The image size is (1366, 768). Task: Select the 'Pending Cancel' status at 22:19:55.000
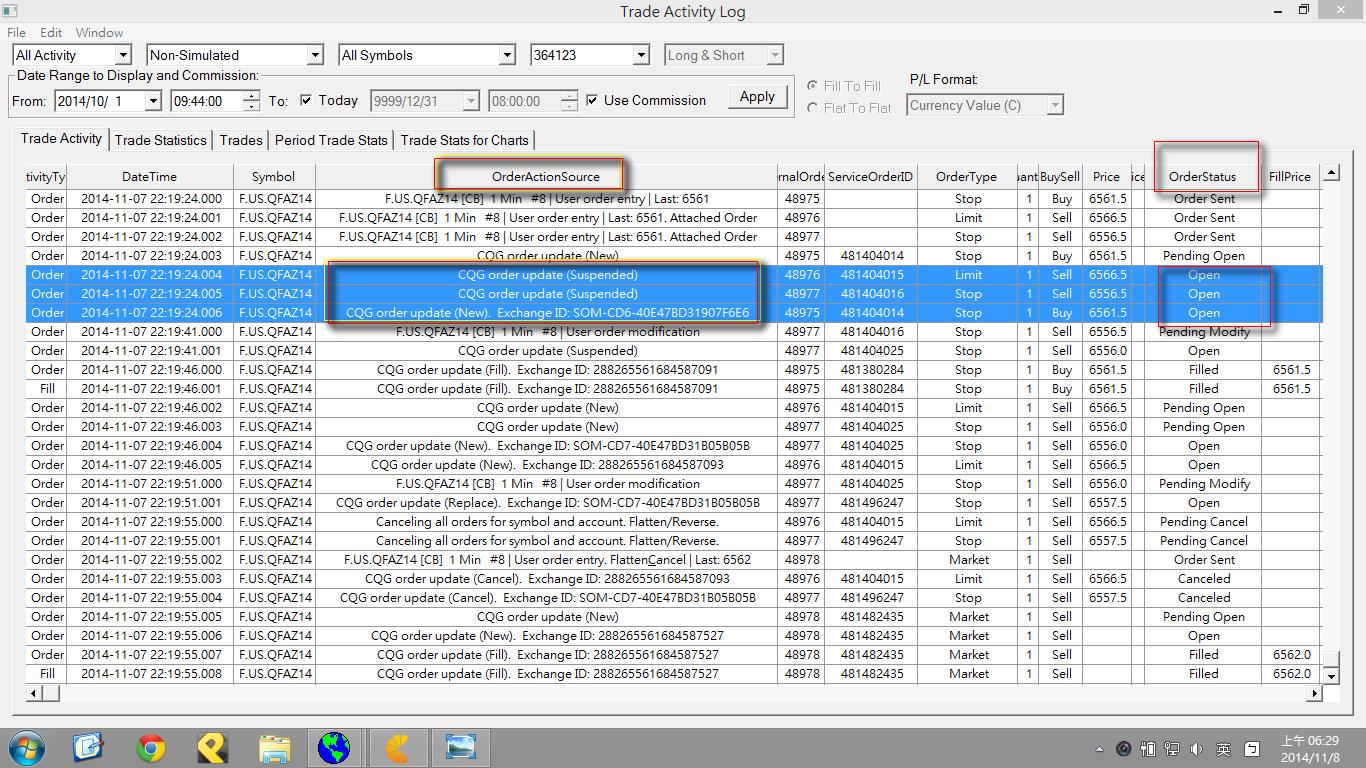1204,522
